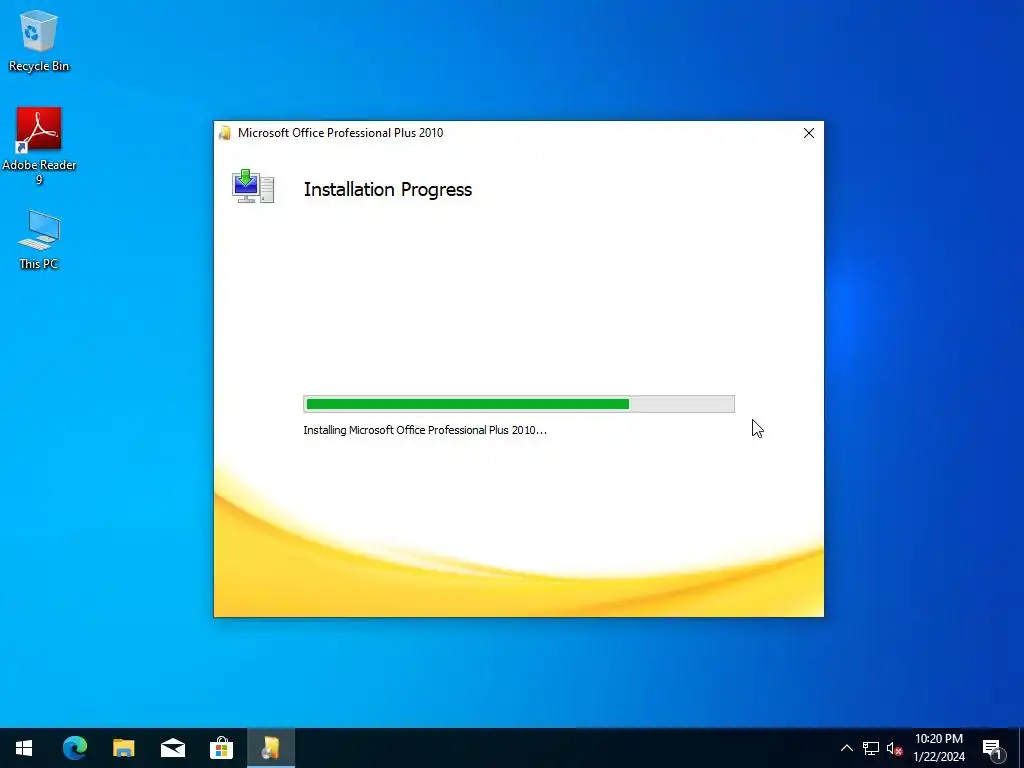Launch Microsoft Edge from the taskbar
Screen dimensions: 1024x768
[x=74, y=748]
